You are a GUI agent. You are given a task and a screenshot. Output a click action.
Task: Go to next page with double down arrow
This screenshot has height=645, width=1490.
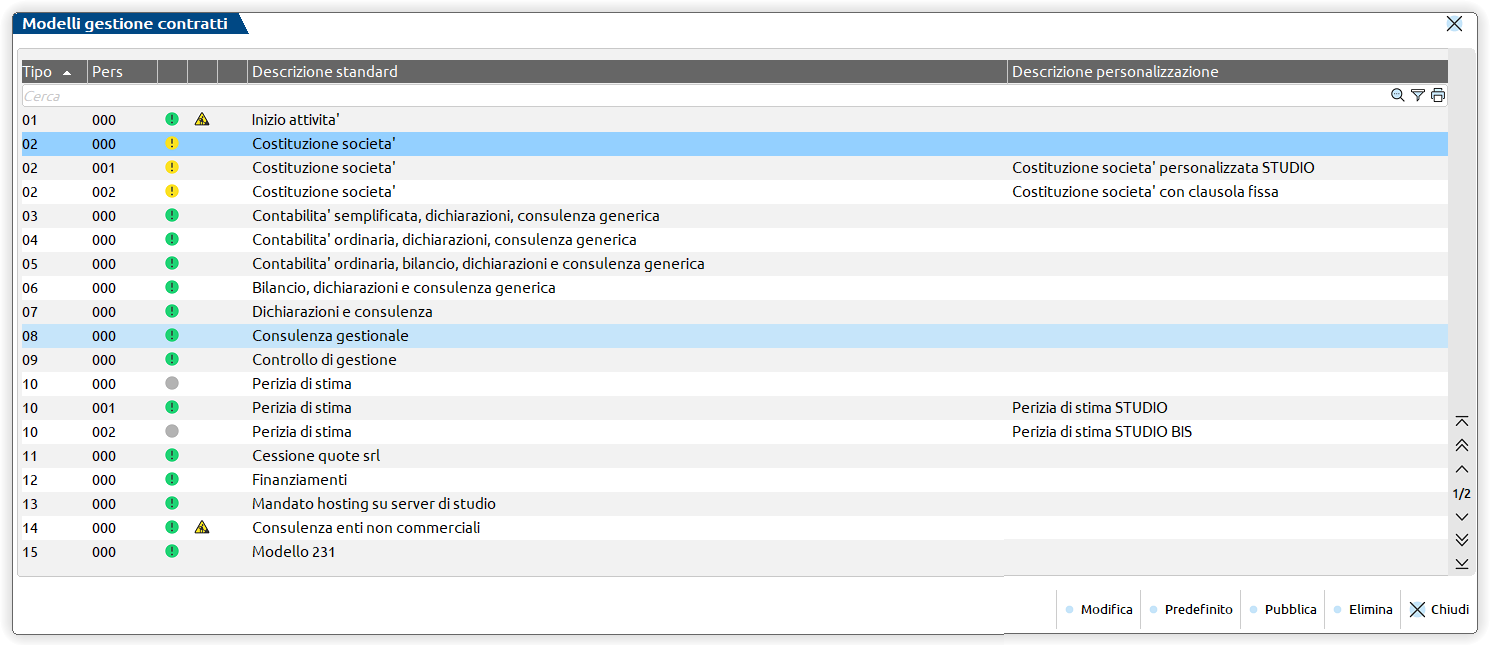pyautogui.click(x=1462, y=540)
